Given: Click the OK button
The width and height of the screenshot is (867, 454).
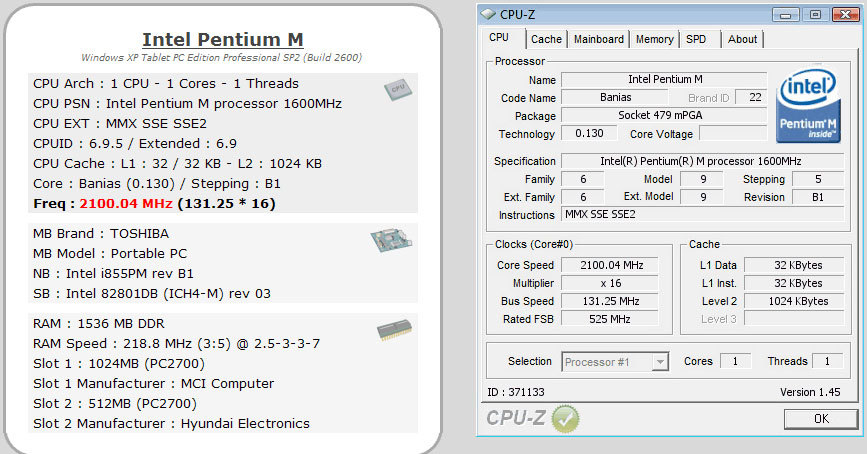Looking at the screenshot, I should click(x=821, y=419).
